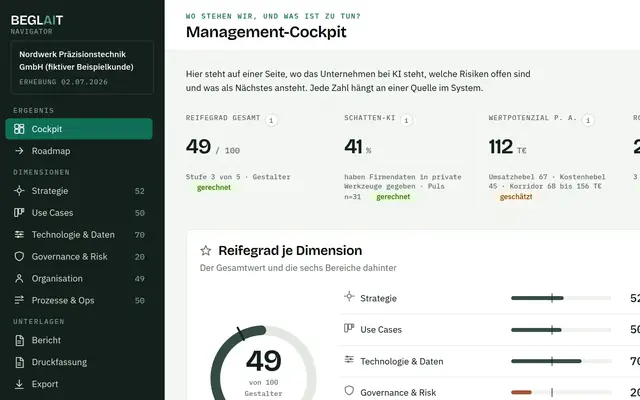Click Export in the sidebar
Viewport: 640px width, 400px height.
[79, 384]
